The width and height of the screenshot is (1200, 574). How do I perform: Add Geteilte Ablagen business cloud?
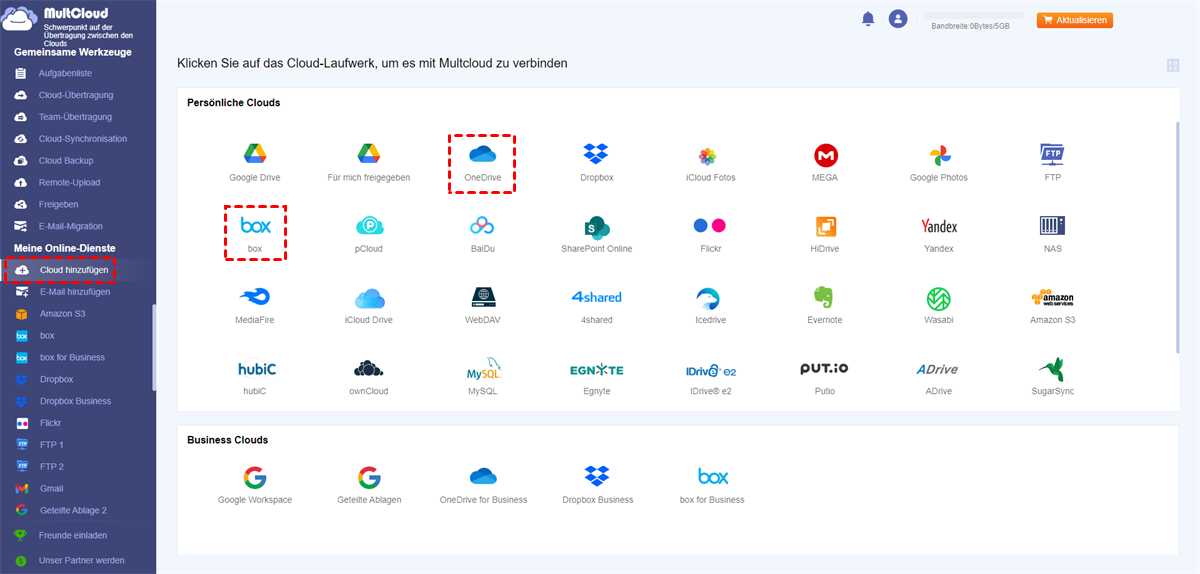click(368, 485)
